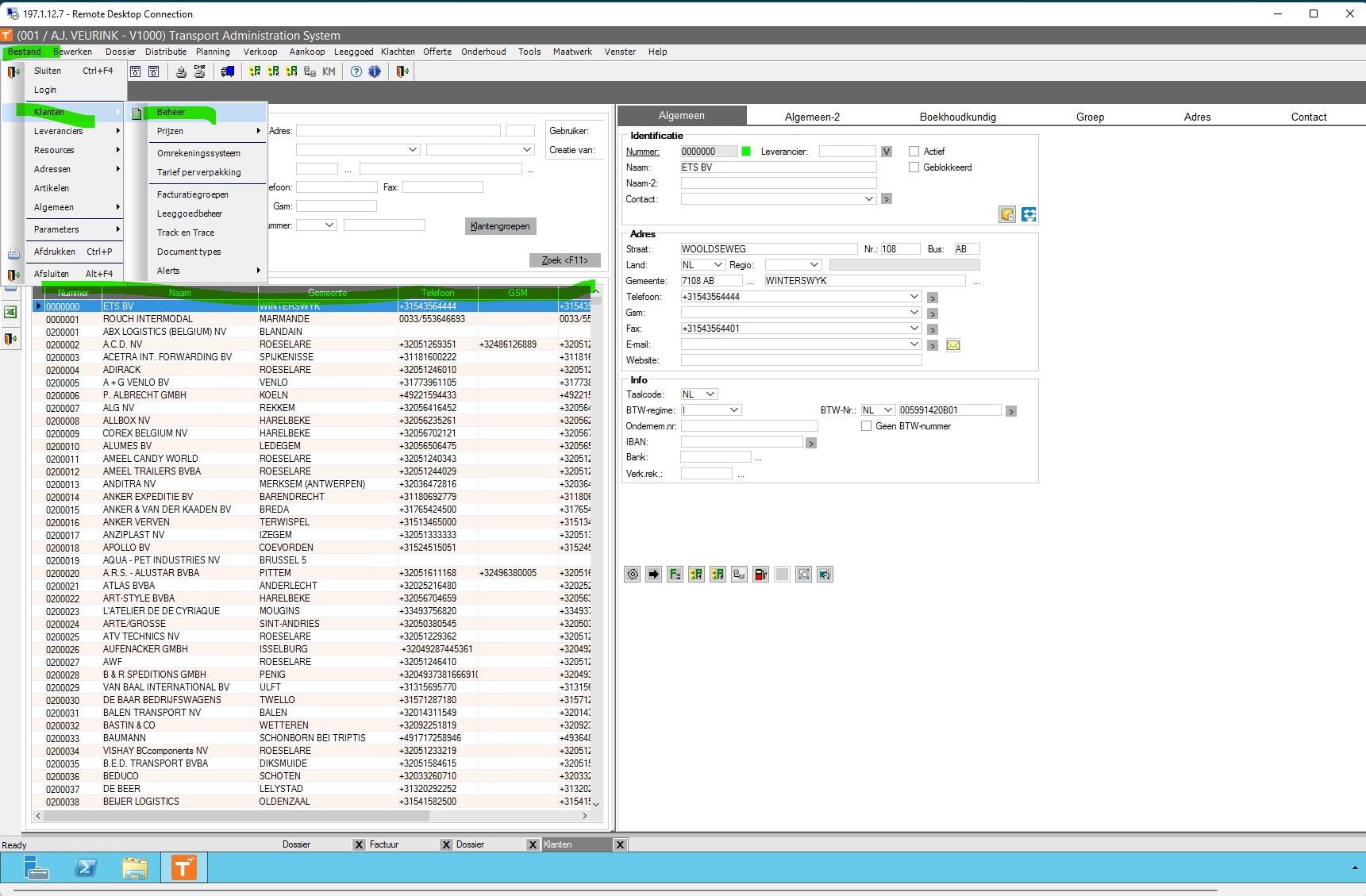Select Leeggoedbeheer in the submenu

click(x=190, y=213)
